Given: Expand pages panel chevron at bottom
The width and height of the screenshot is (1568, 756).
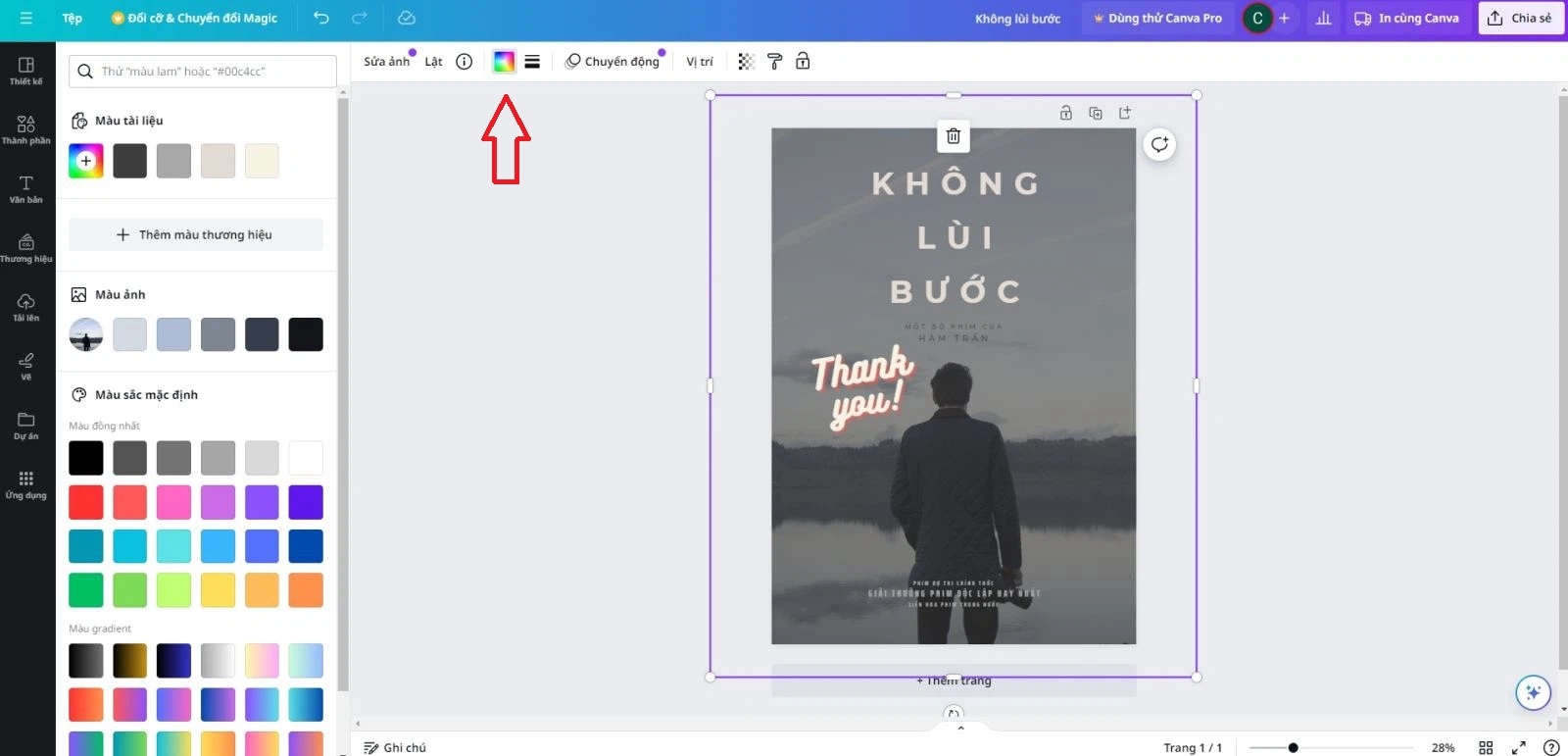Looking at the screenshot, I should tap(960, 728).
